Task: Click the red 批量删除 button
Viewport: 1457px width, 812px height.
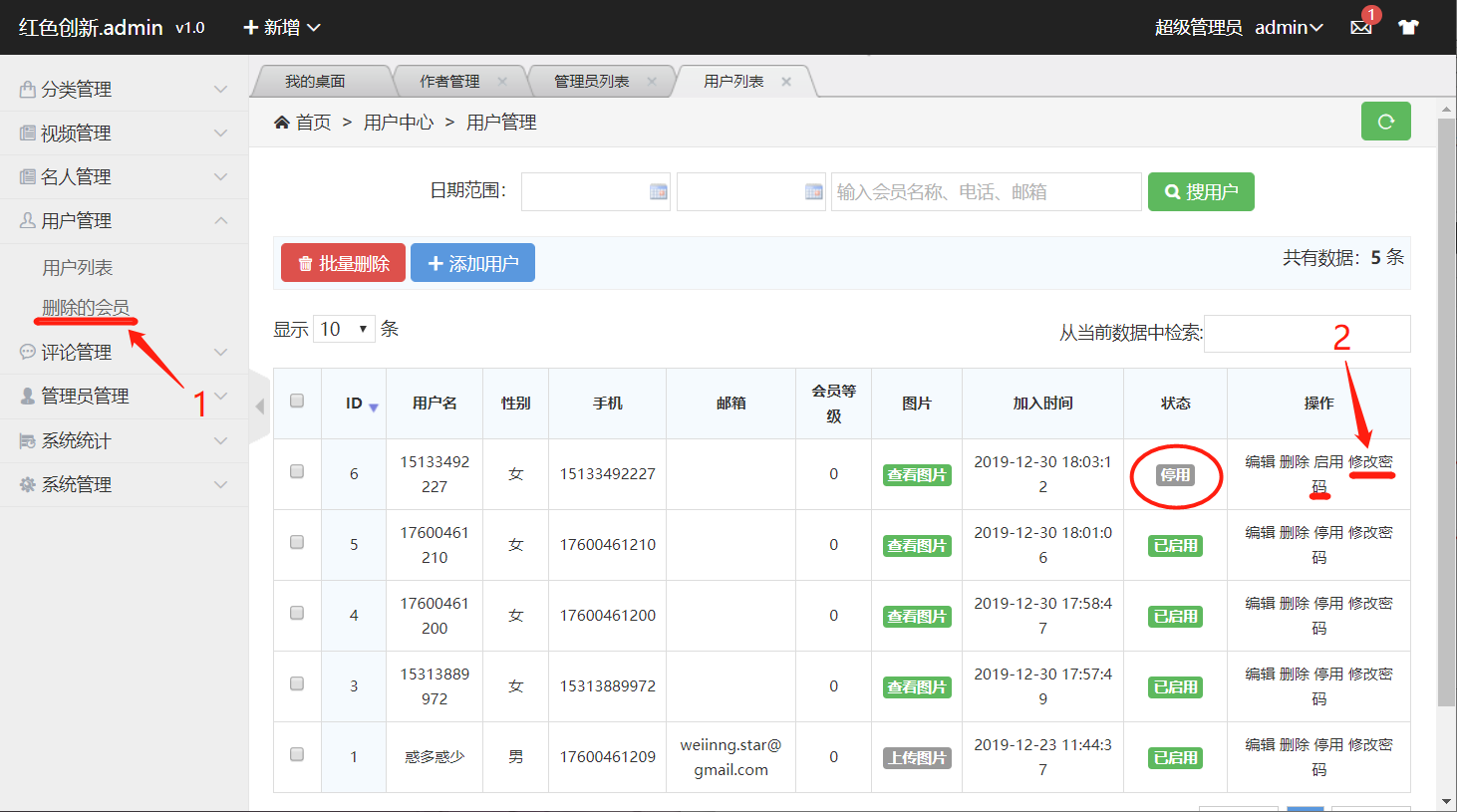Action: pyautogui.click(x=343, y=263)
